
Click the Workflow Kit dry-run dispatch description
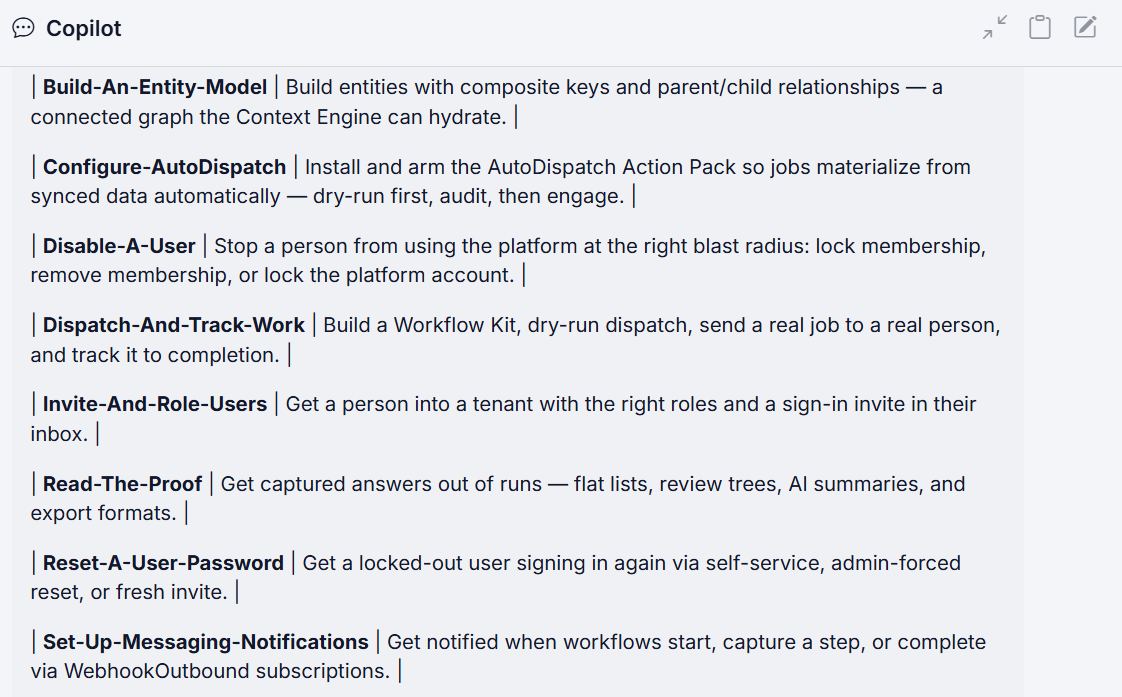click(515, 340)
